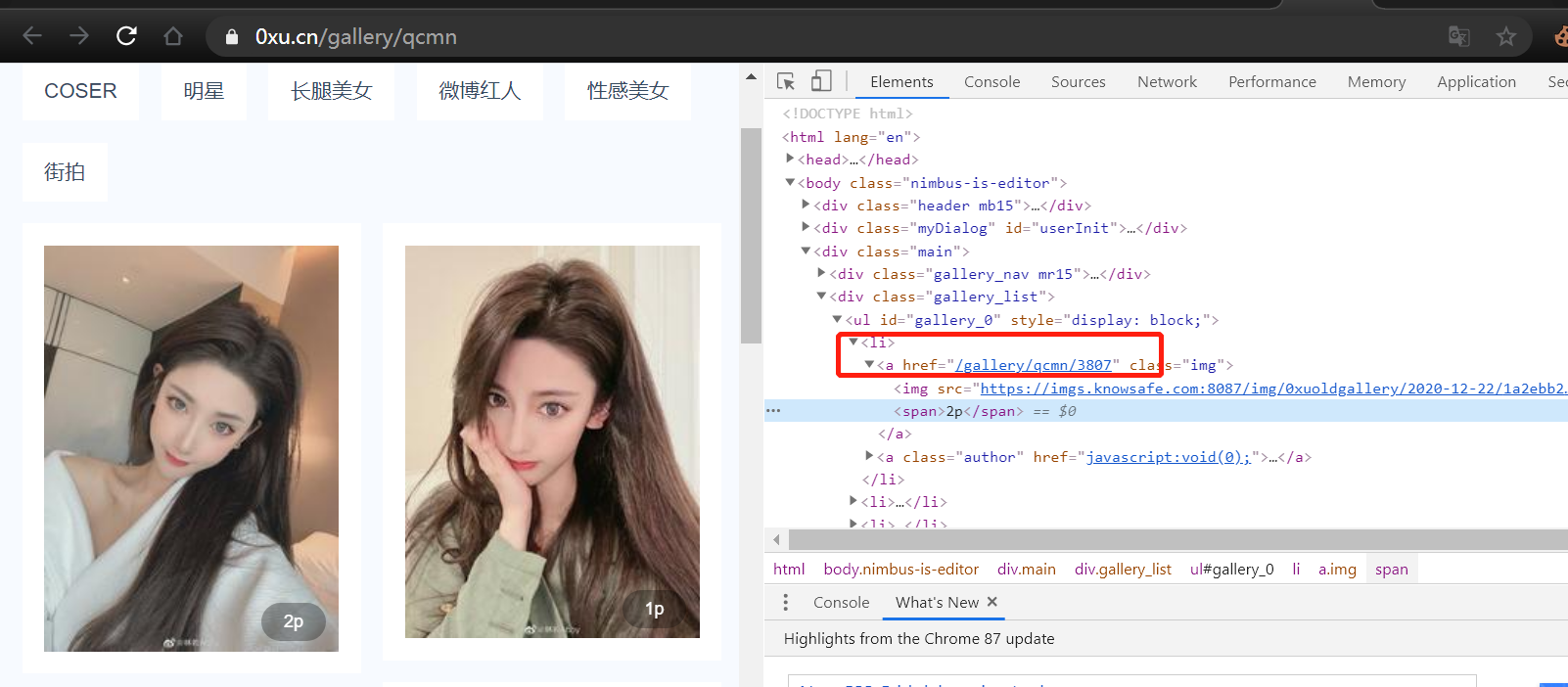Expand the div myDialog userInit node
This screenshot has height=687, width=1568.
pos(806,227)
